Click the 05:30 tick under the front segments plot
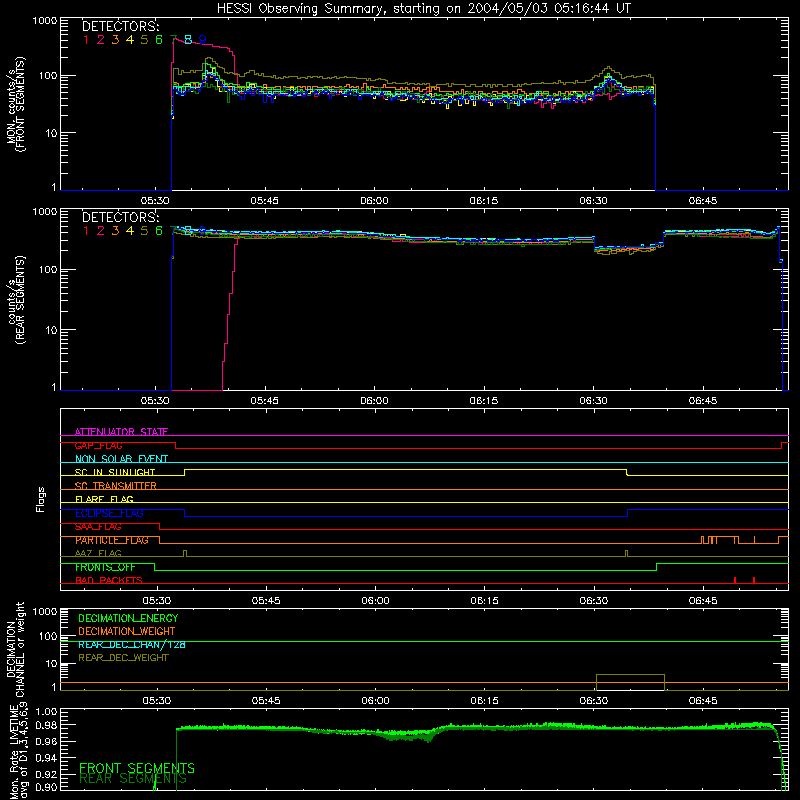Viewport: 800px width, 800px height. [x=155, y=201]
